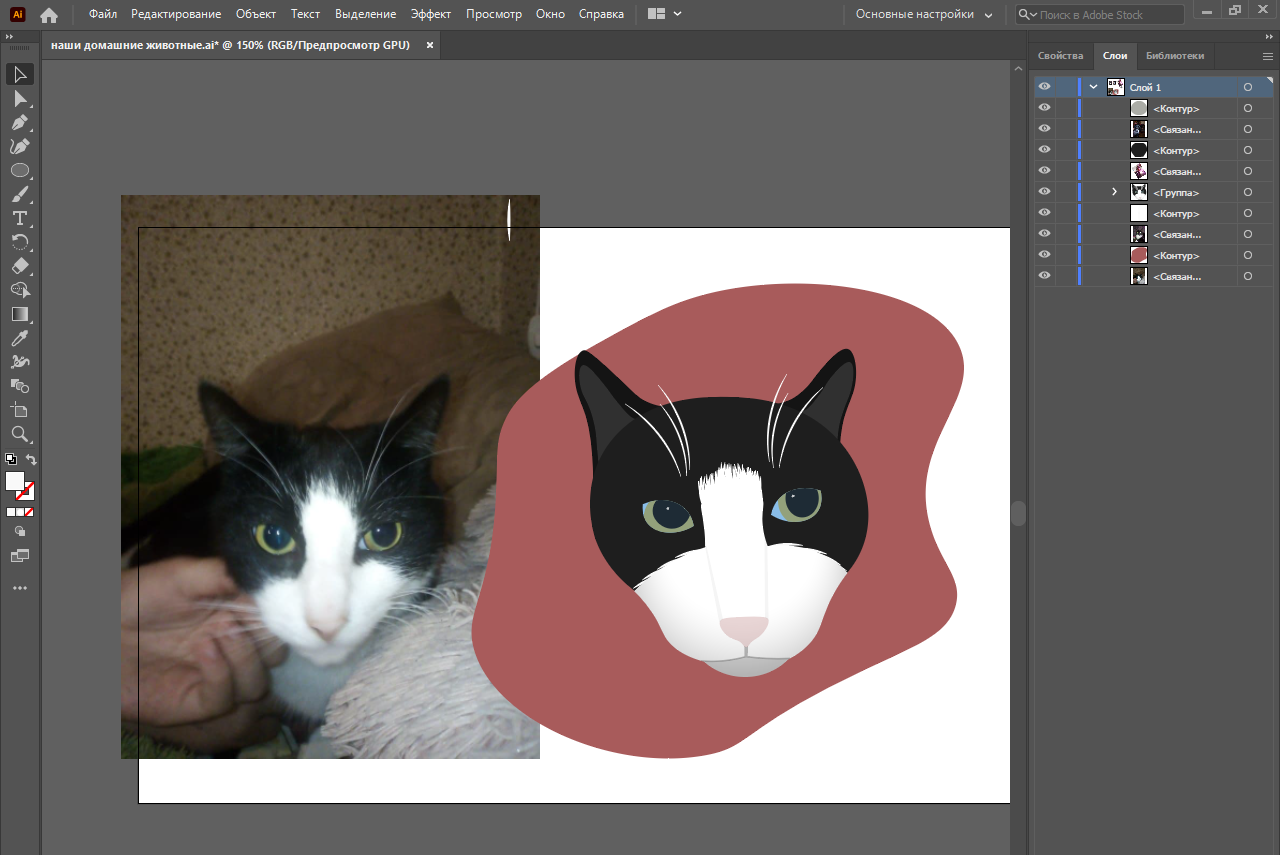Hide Слой 1 using its eye icon

(x=1044, y=87)
